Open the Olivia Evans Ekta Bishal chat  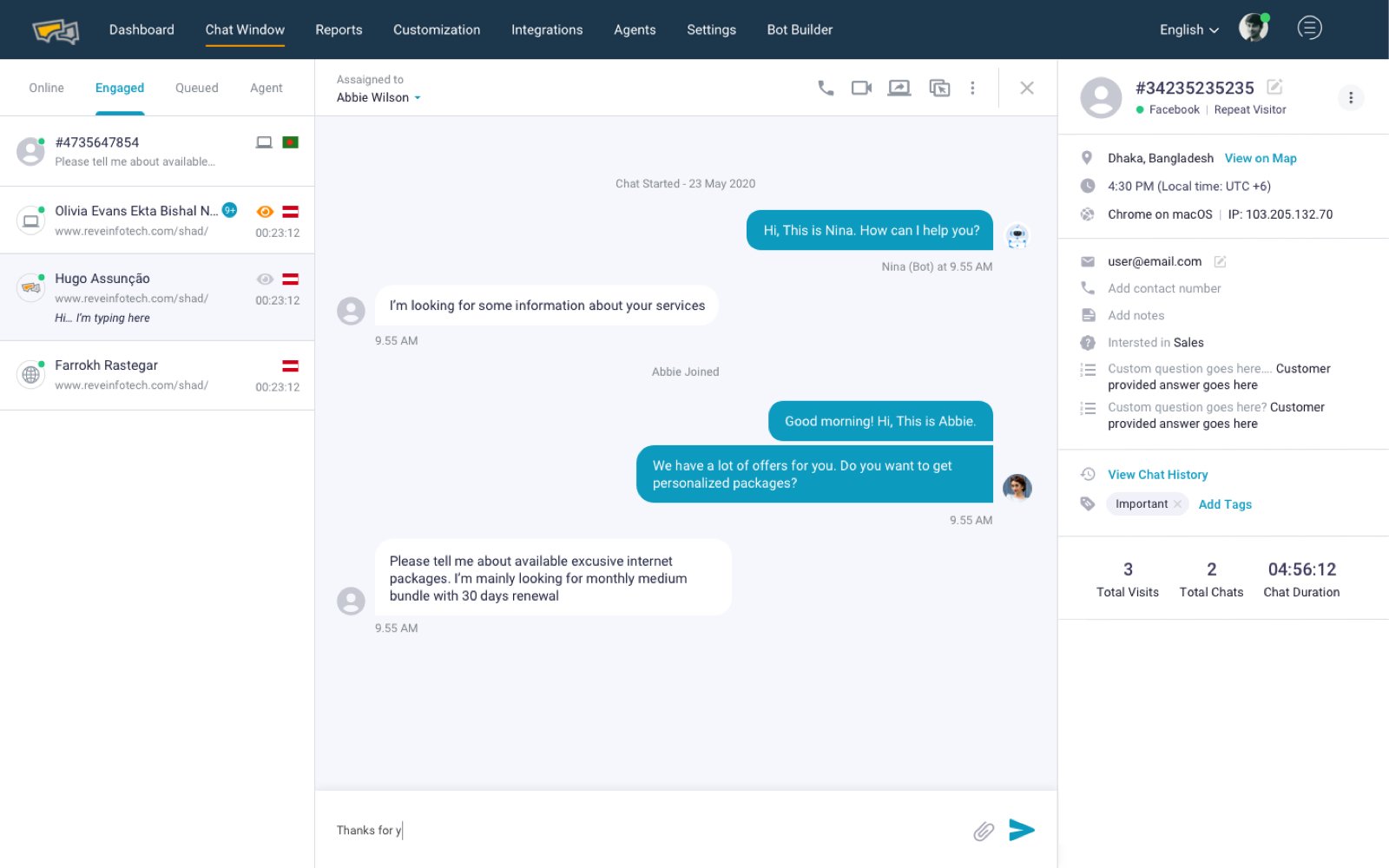tap(157, 220)
